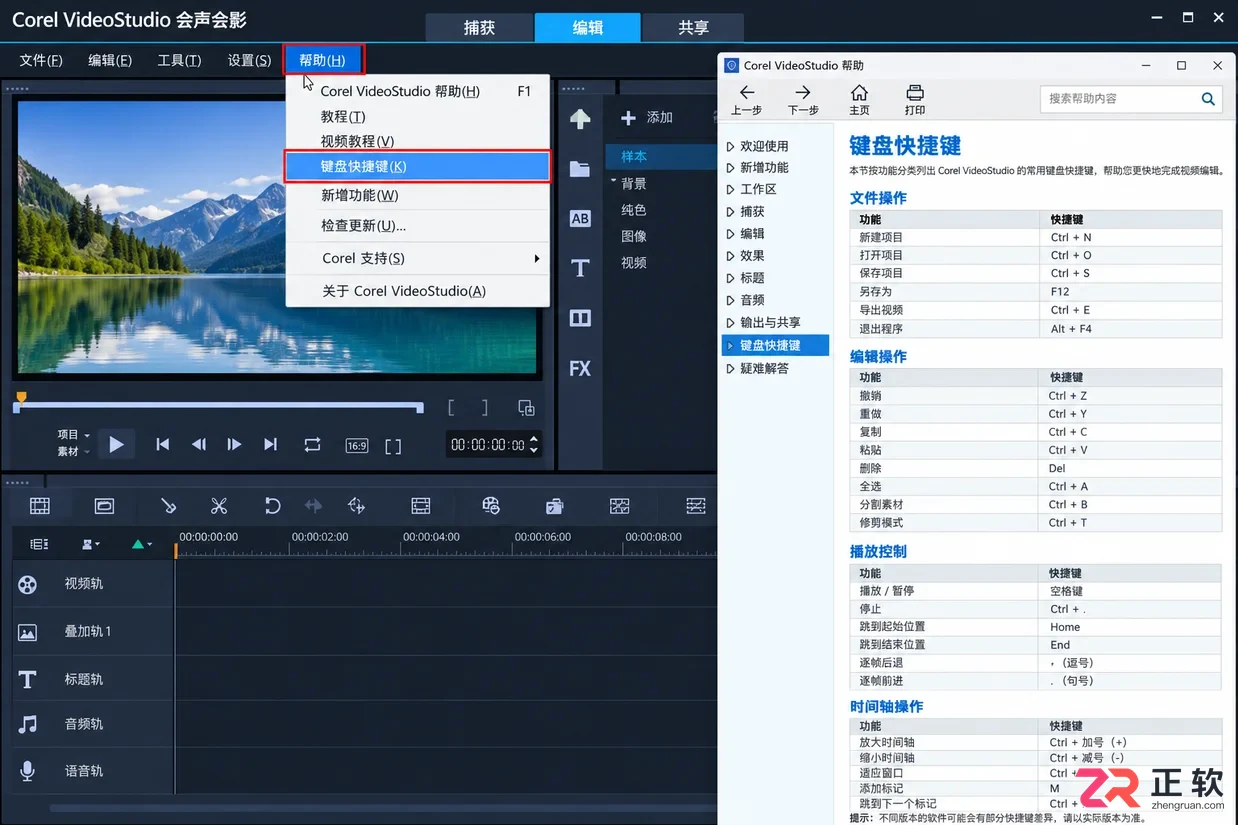Set the mark-in bracket on preview bar
Screen dimensions: 1238x825
451,407
